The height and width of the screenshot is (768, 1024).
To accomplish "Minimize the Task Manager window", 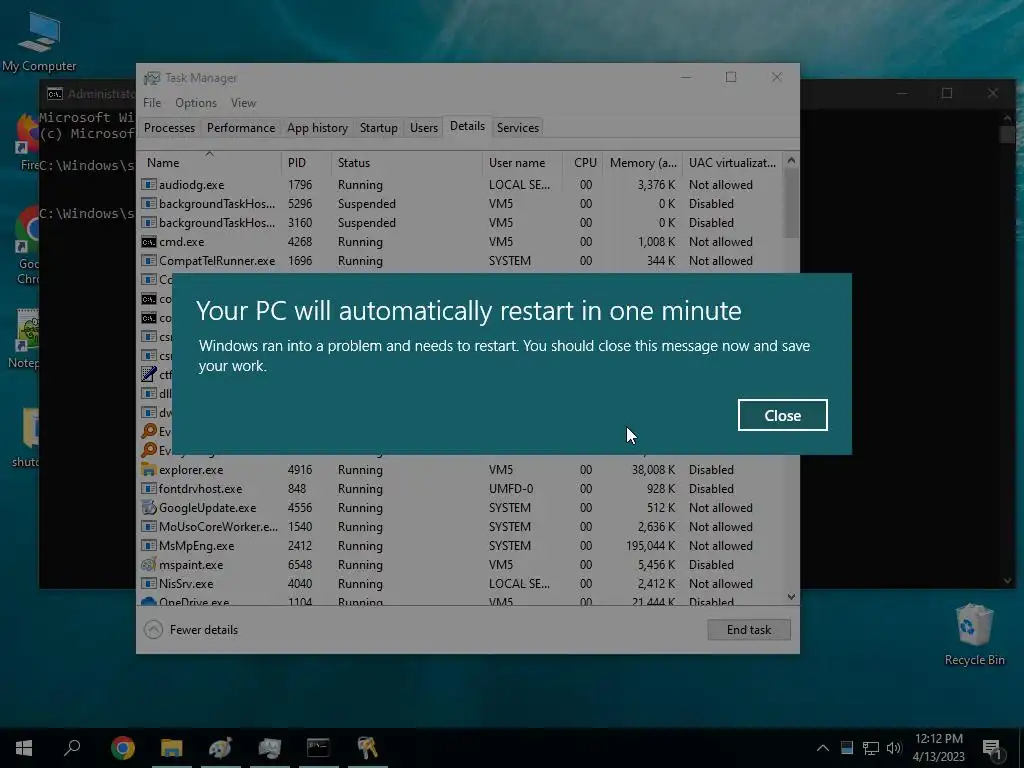I will pyautogui.click(x=686, y=77).
